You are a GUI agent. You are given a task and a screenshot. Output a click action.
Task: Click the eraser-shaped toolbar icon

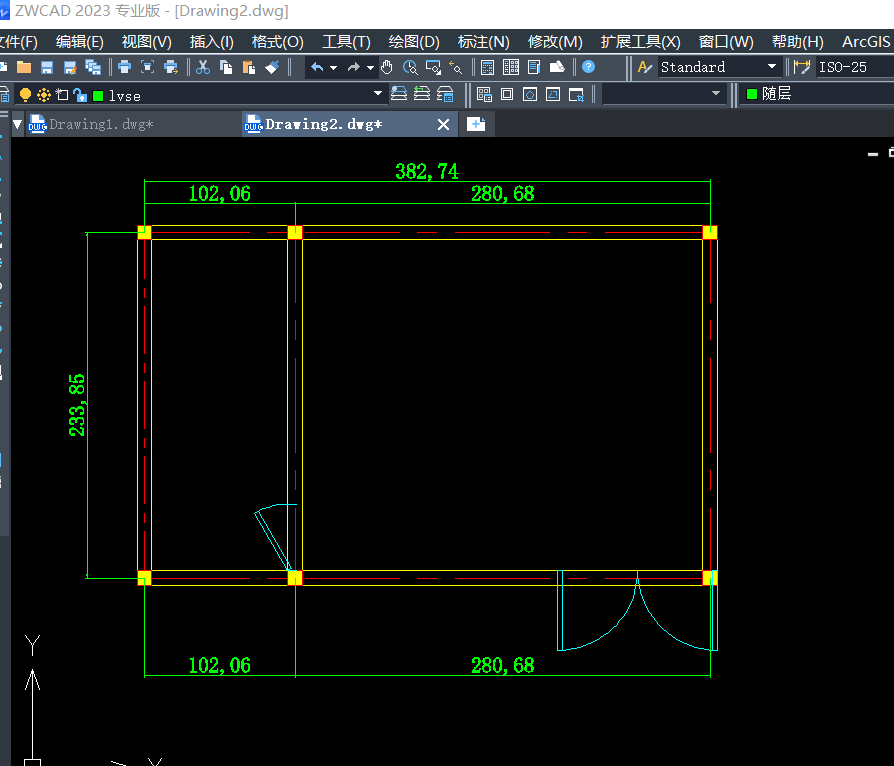click(x=557, y=67)
